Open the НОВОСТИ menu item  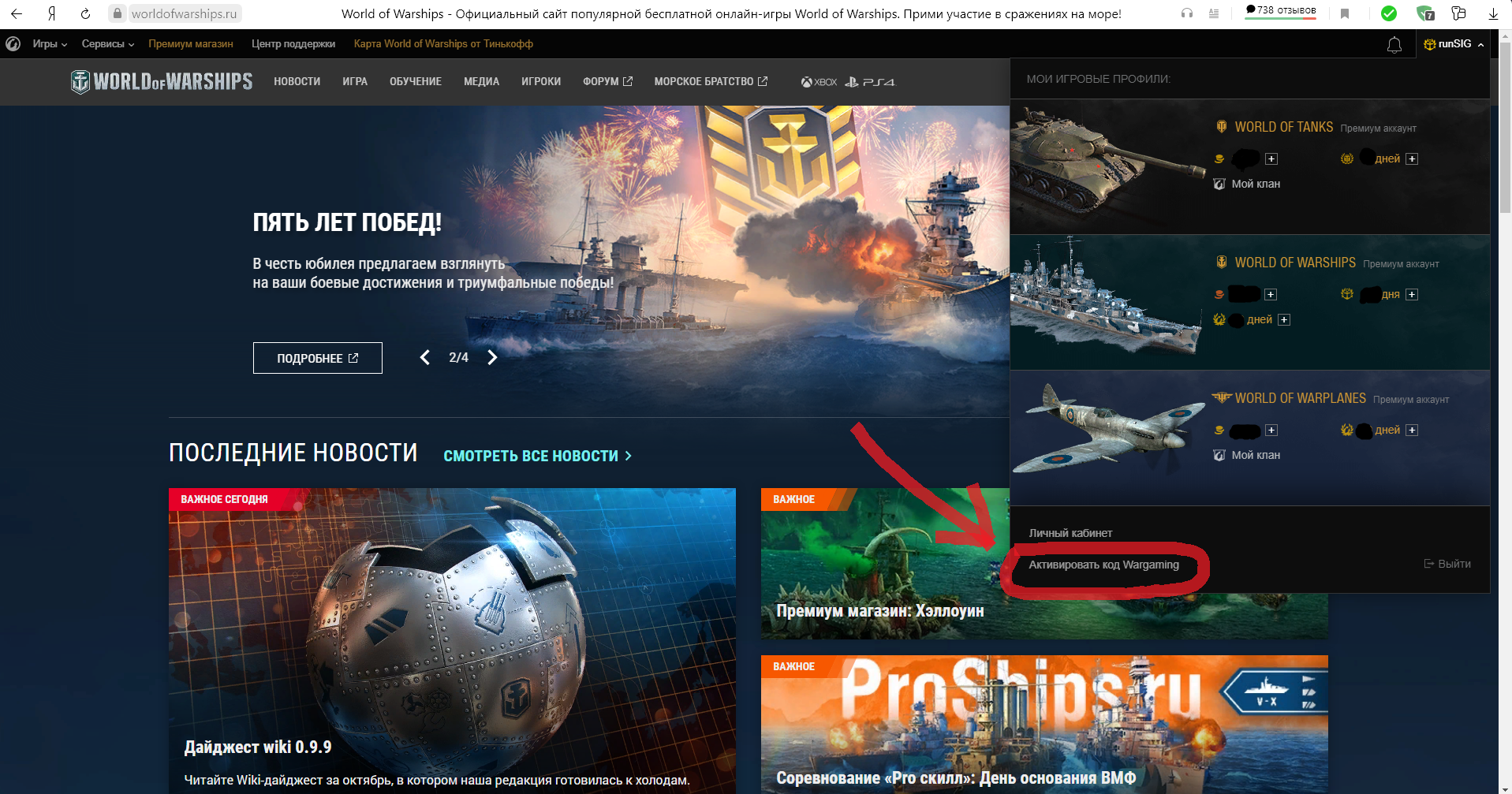point(297,82)
